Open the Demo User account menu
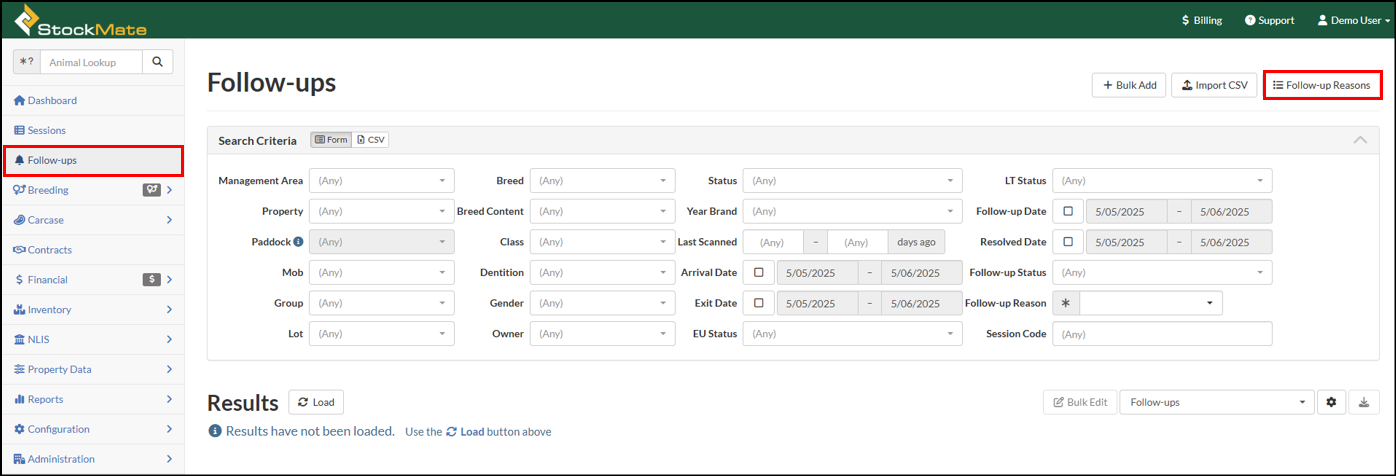This screenshot has width=1396, height=476. pyautogui.click(x=1354, y=20)
